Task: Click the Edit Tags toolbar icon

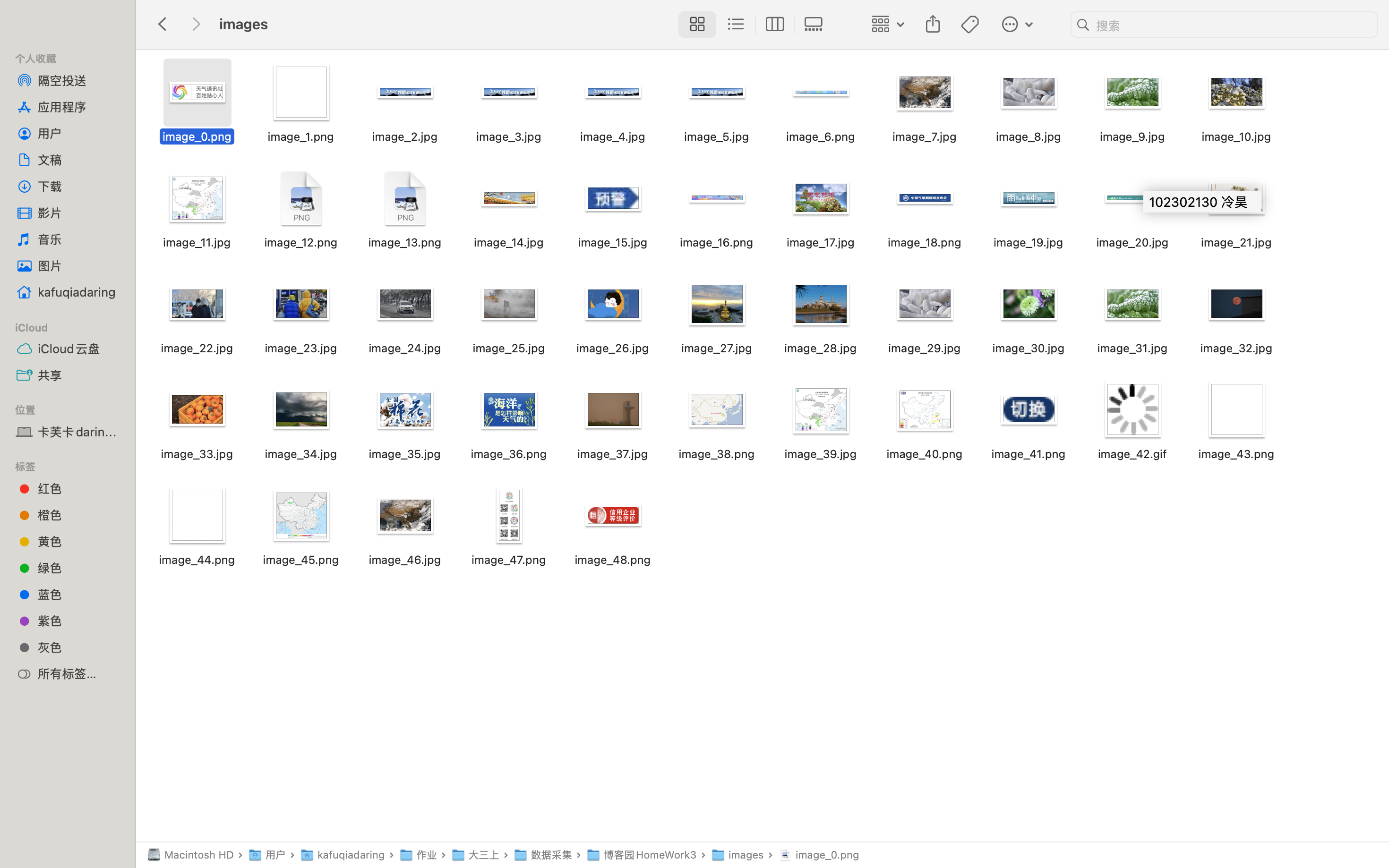Action: click(x=970, y=24)
